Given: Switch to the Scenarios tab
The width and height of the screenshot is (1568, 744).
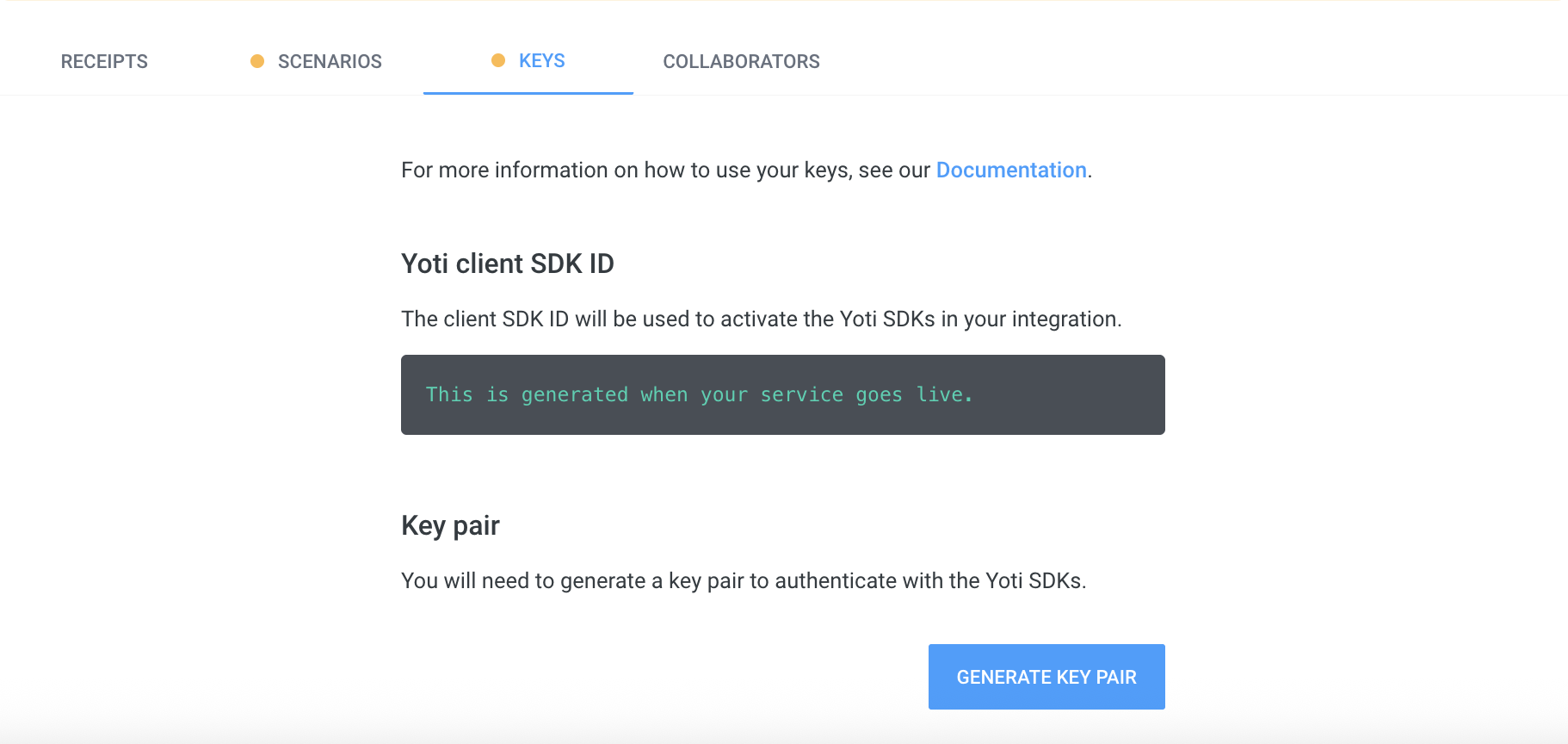Looking at the screenshot, I should coord(330,62).
